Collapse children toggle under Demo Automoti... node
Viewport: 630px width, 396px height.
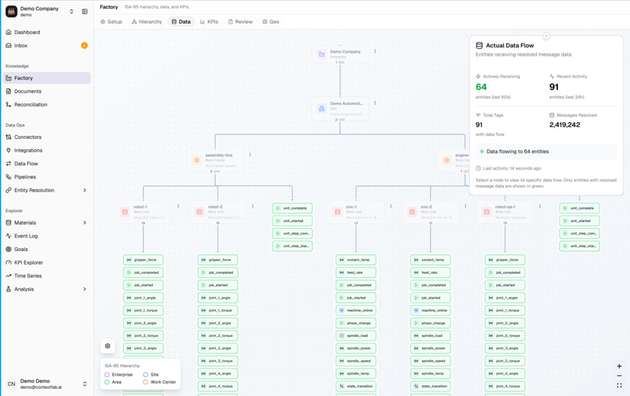point(340,120)
